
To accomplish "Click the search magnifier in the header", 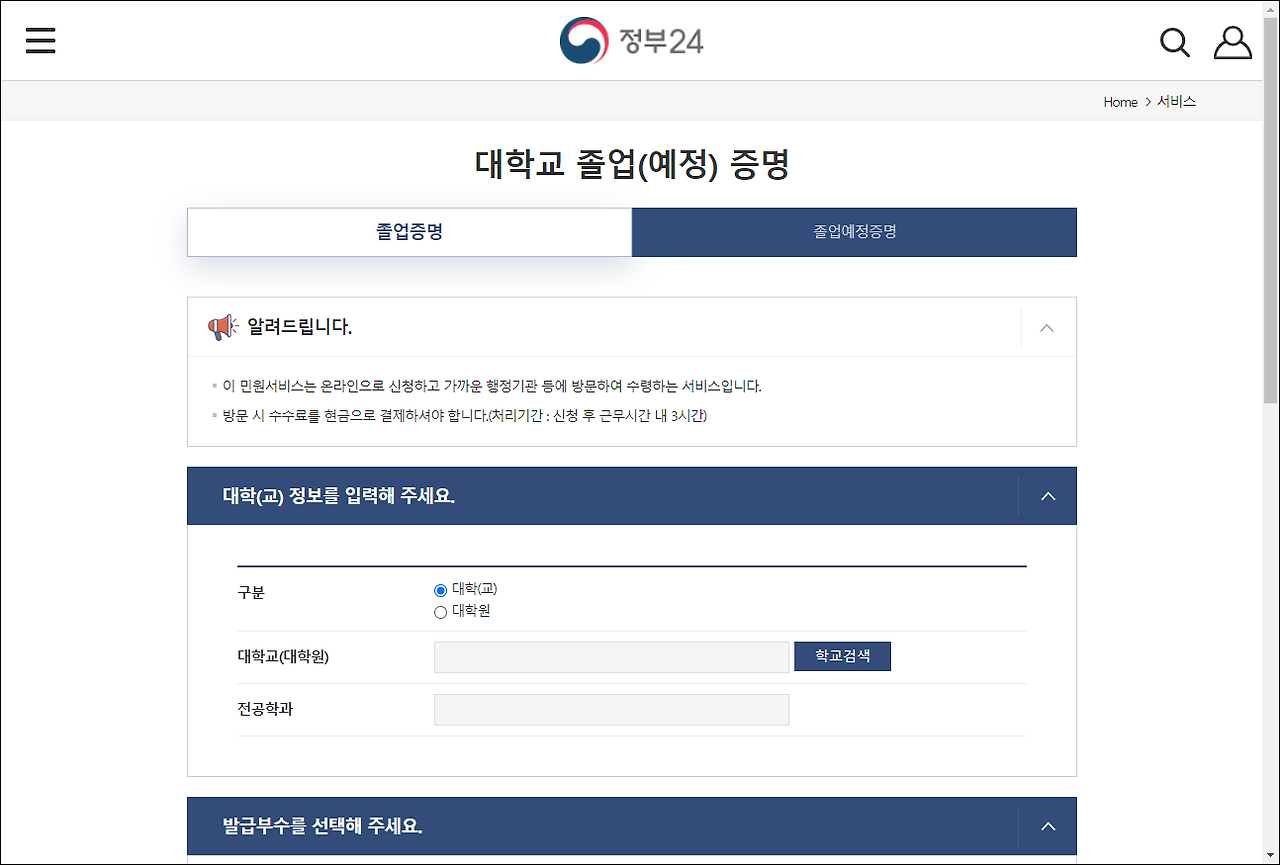I will click(1174, 42).
